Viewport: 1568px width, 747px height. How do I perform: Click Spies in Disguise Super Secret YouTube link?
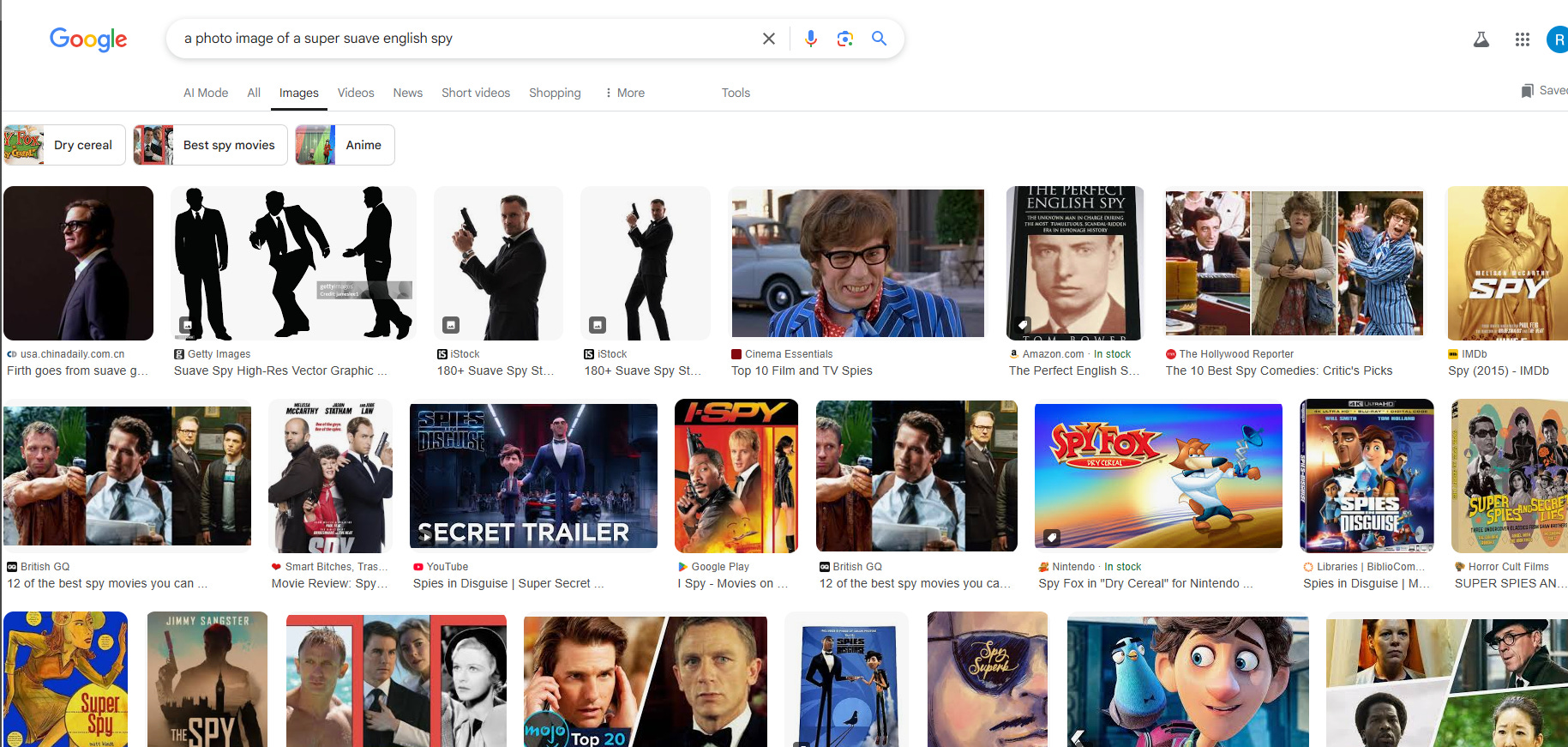pyautogui.click(x=508, y=583)
